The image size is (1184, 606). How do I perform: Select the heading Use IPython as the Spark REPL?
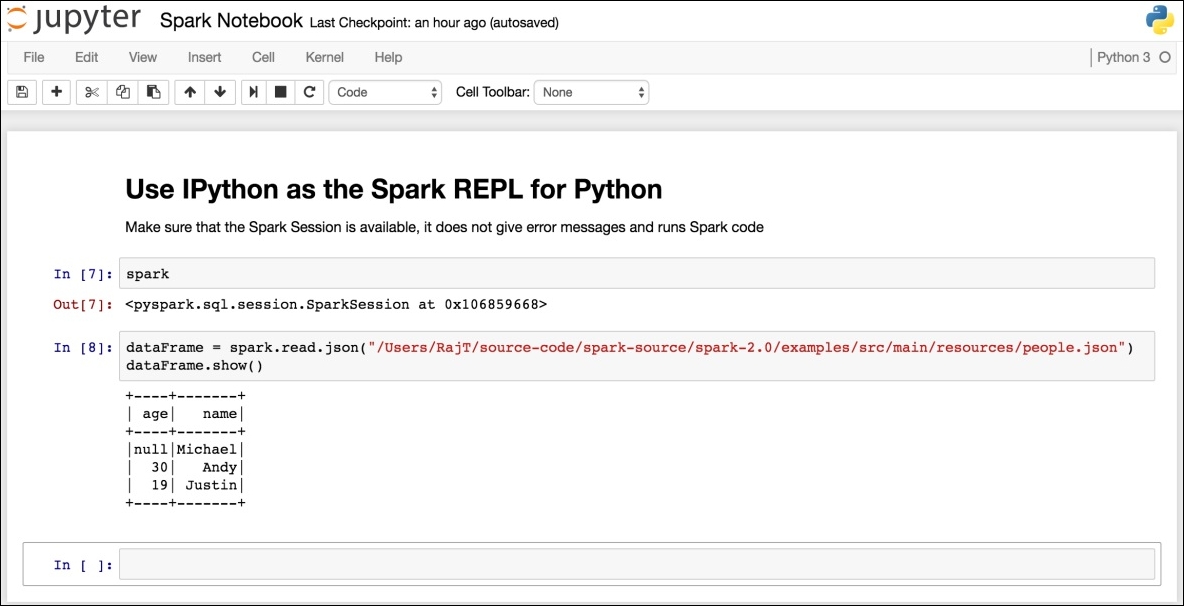[393, 189]
